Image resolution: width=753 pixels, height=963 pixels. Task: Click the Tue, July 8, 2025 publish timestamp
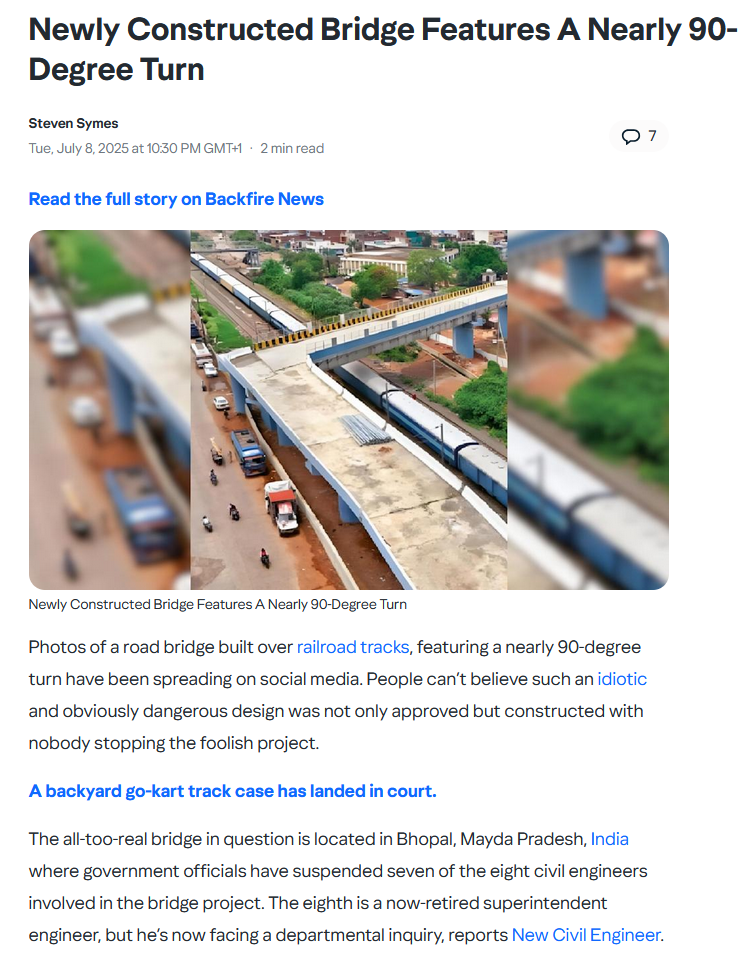(x=135, y=149)
